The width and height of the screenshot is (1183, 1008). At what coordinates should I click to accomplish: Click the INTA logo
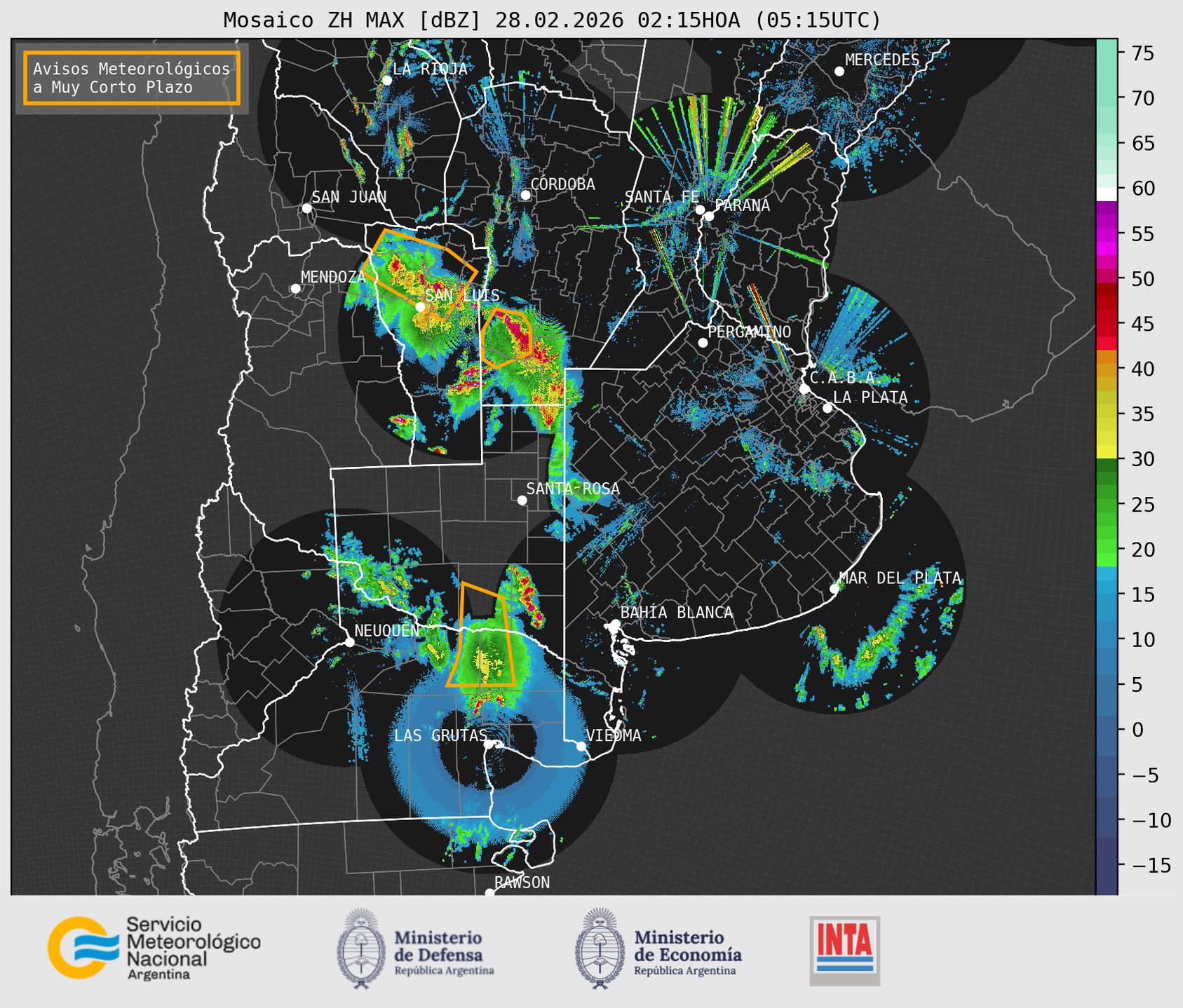[844, 951]
